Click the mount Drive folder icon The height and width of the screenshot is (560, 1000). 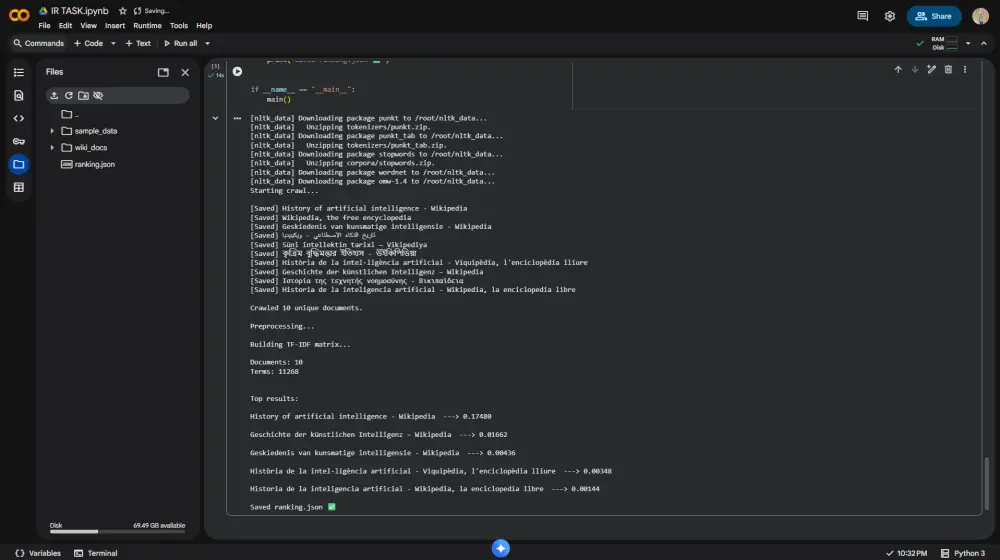pyautogui.click(x=84, y=96)
